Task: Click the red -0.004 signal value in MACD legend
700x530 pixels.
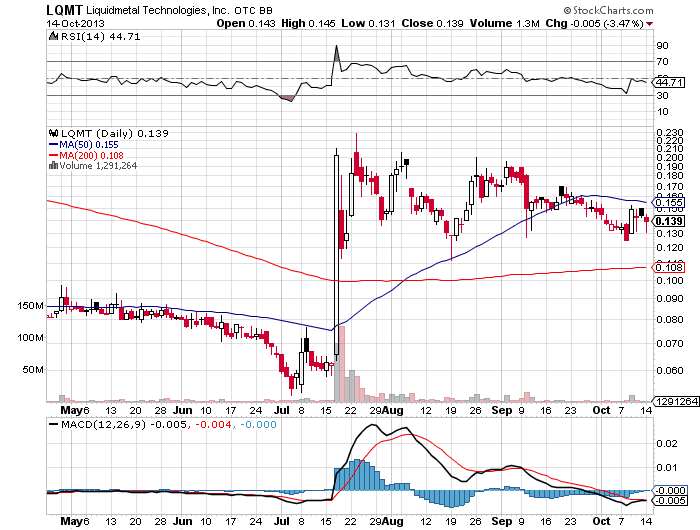Action: point(213,424)
